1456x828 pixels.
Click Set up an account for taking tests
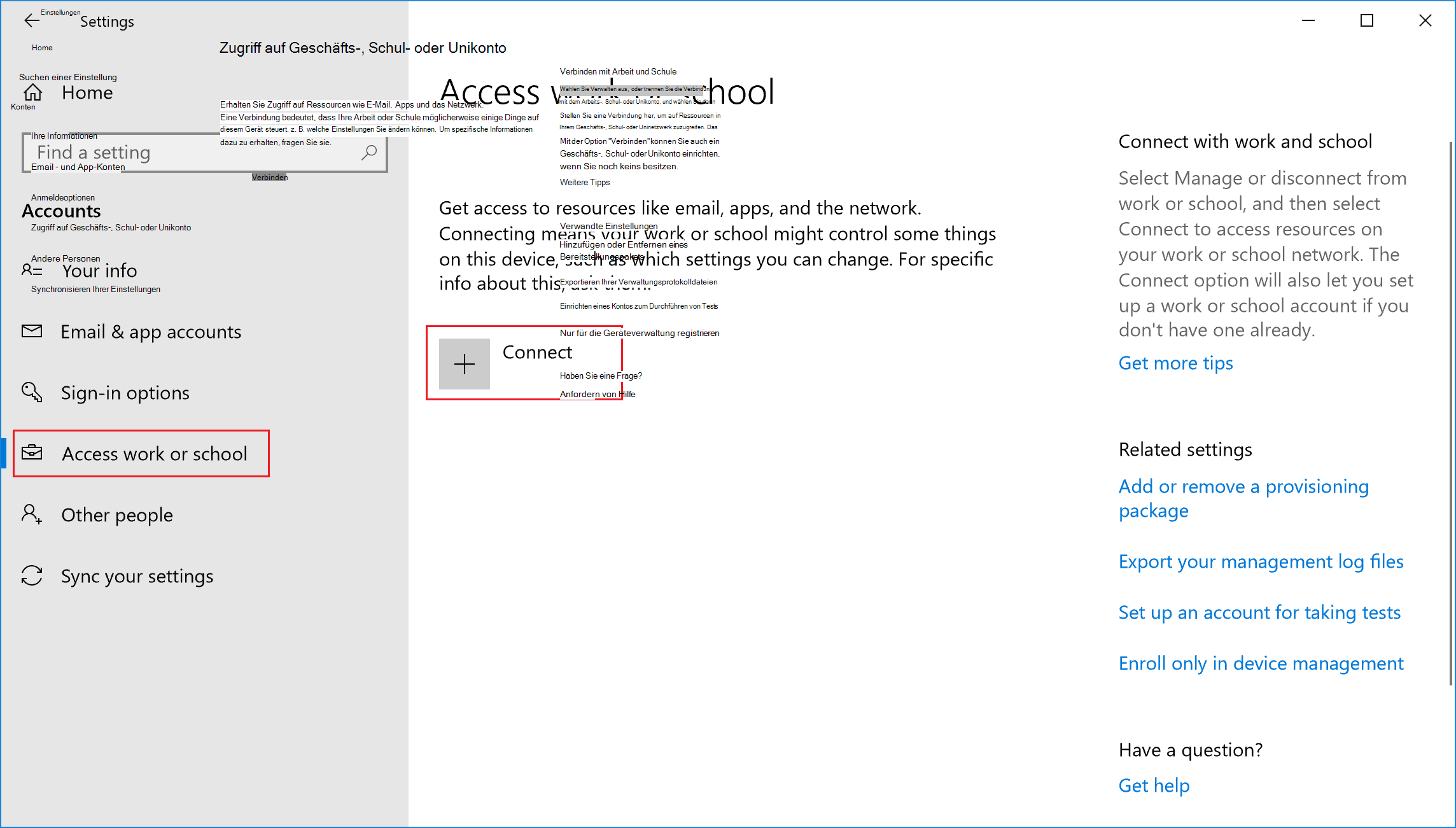coord(1260,612)
